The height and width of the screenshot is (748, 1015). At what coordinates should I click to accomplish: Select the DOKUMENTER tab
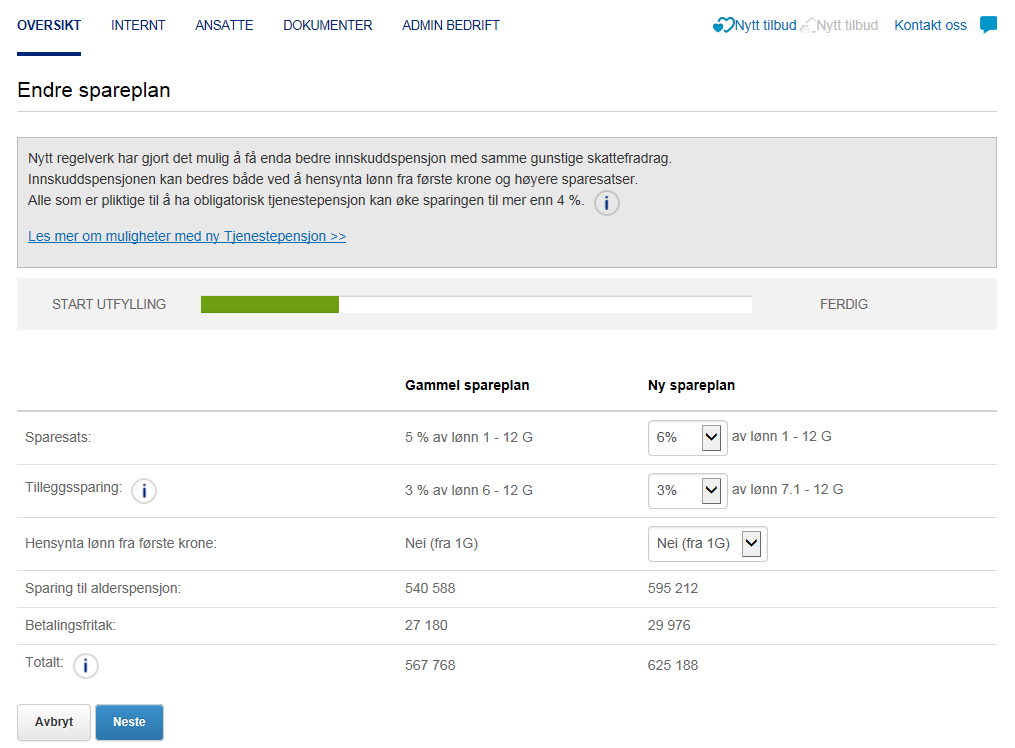(327, 25)
